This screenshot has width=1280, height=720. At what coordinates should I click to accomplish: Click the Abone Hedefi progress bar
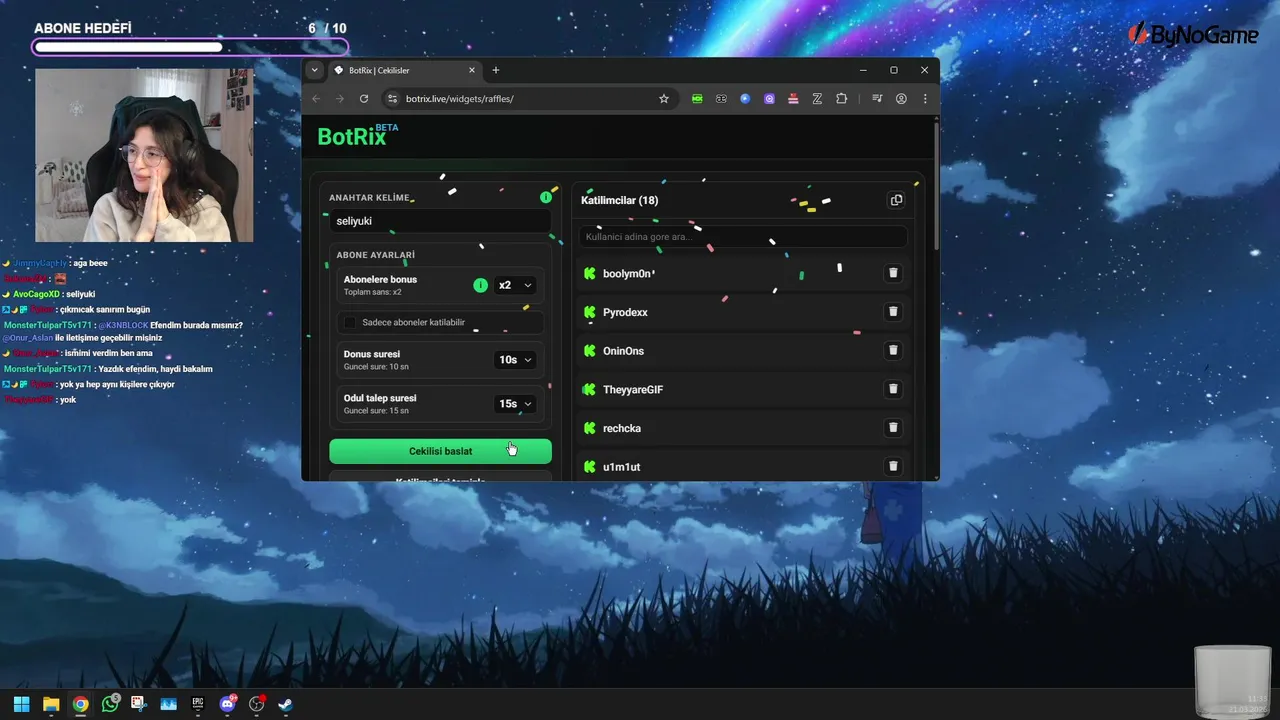click(x=190, y=47)
